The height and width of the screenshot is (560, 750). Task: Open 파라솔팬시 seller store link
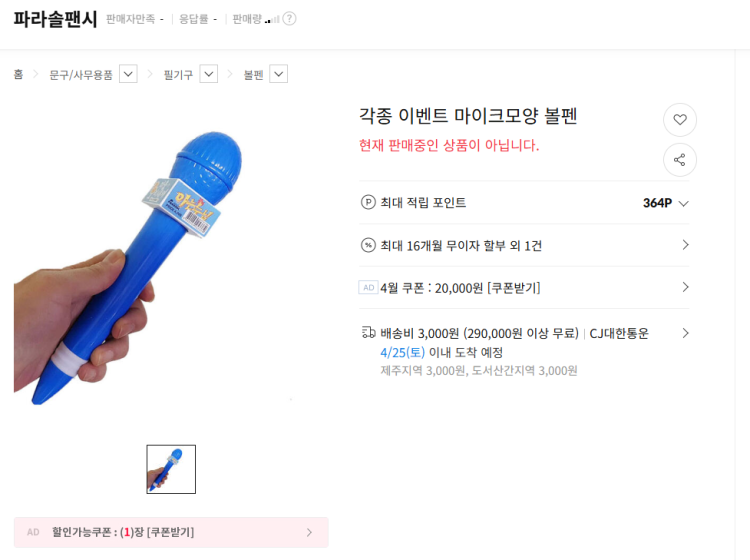(x=55, y=19)
